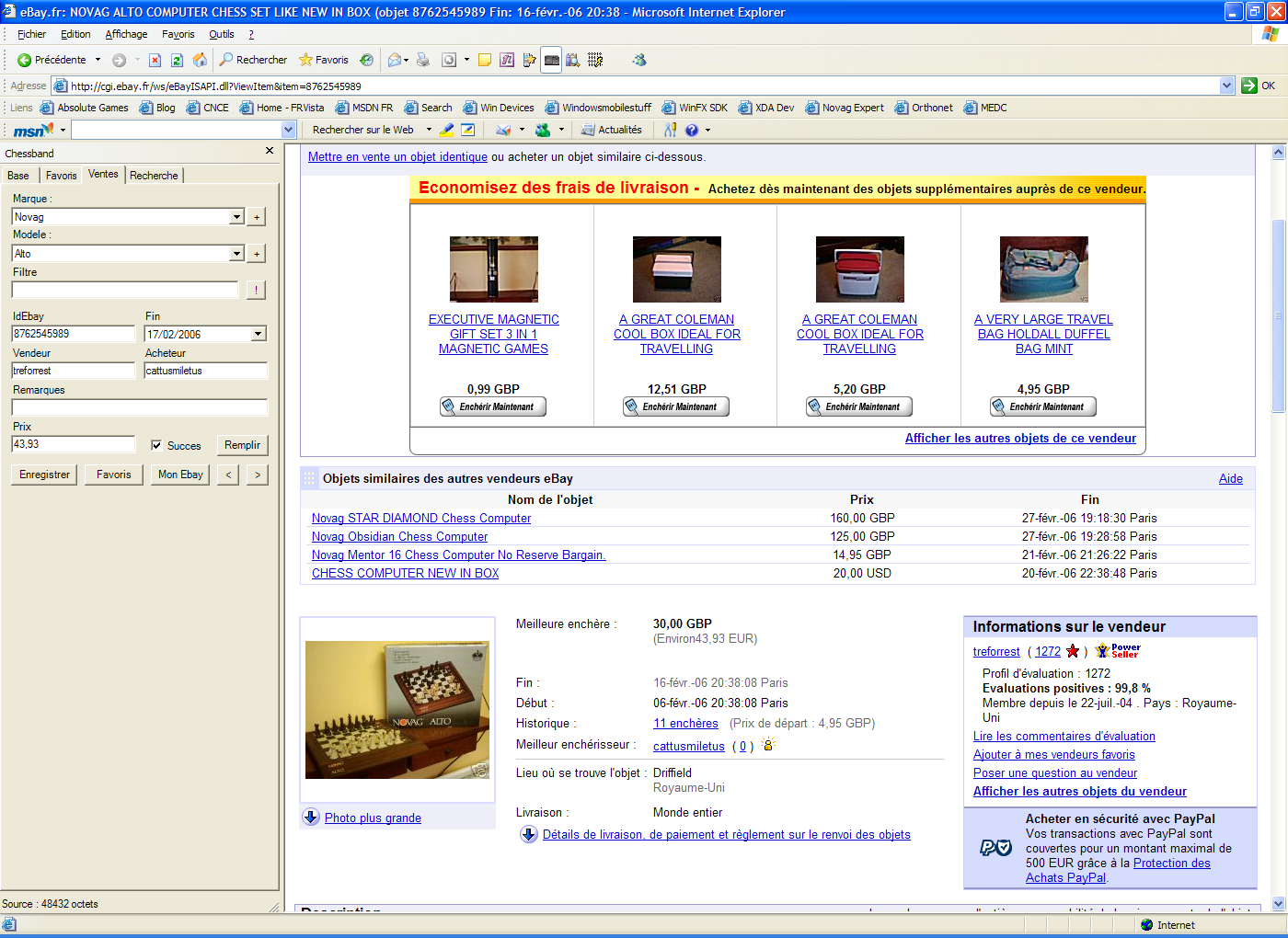Open the Edition menu

click(75, 34)
